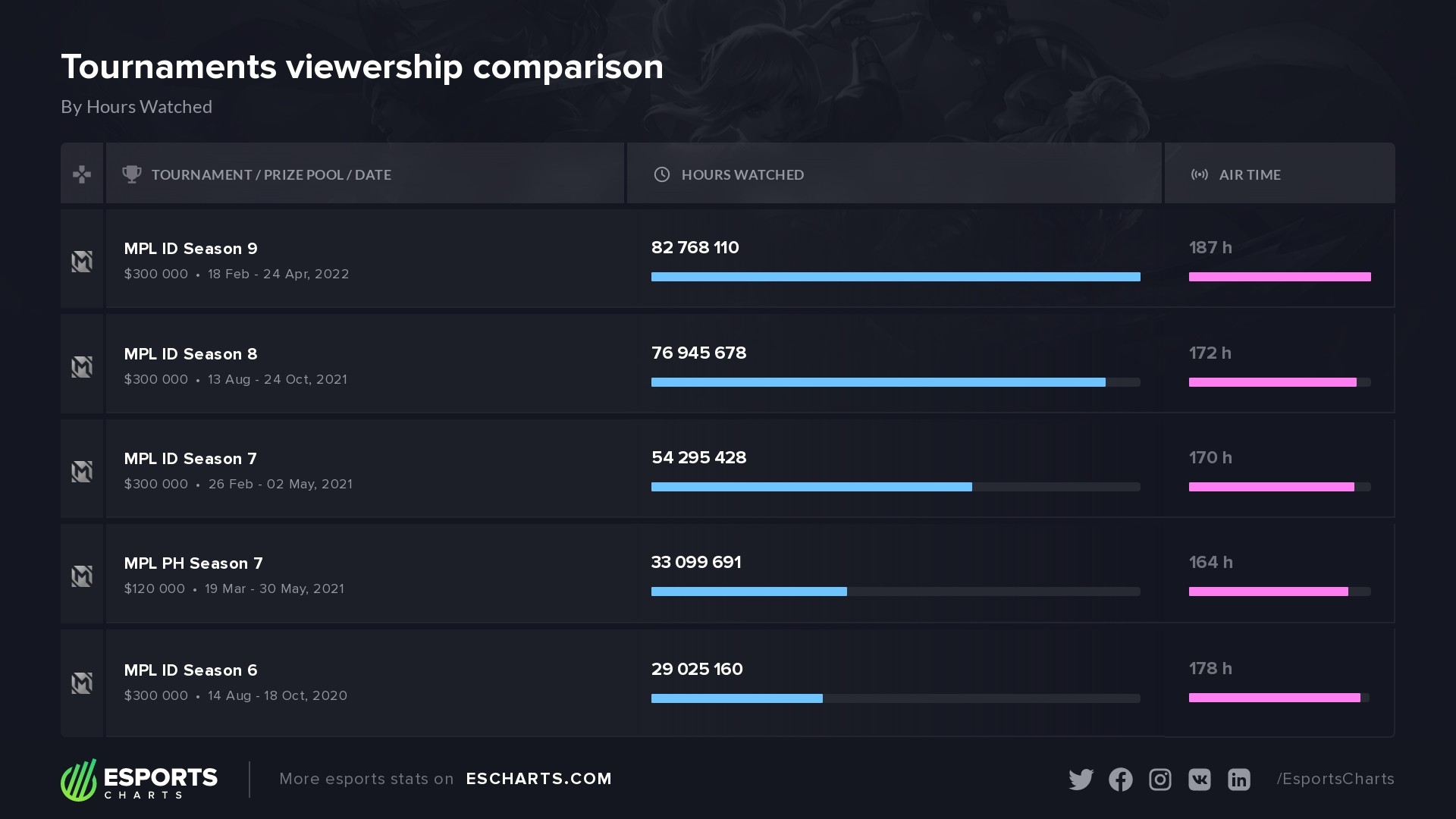Click MPL ID Season 6 pink air time bar
This screenshot has width=1456, height=819.
pos(1274,698)
